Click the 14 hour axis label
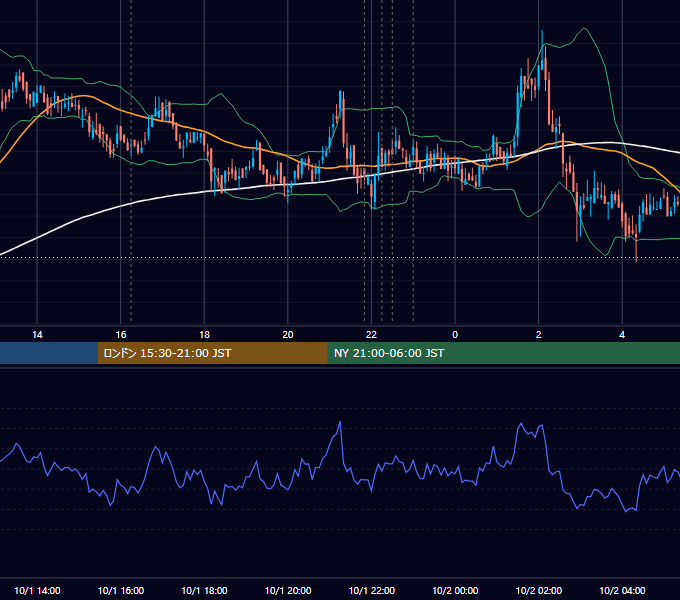The width and height of the screenshot is (680, 600). point(37,335)
